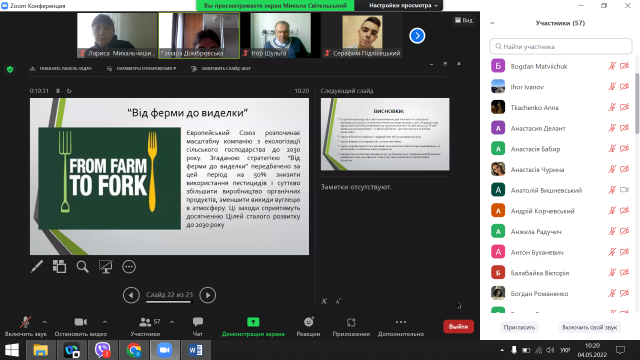Leave meeting with Выйти button
This screenshot has width=640, height=360.
click(x=458, y=327)
